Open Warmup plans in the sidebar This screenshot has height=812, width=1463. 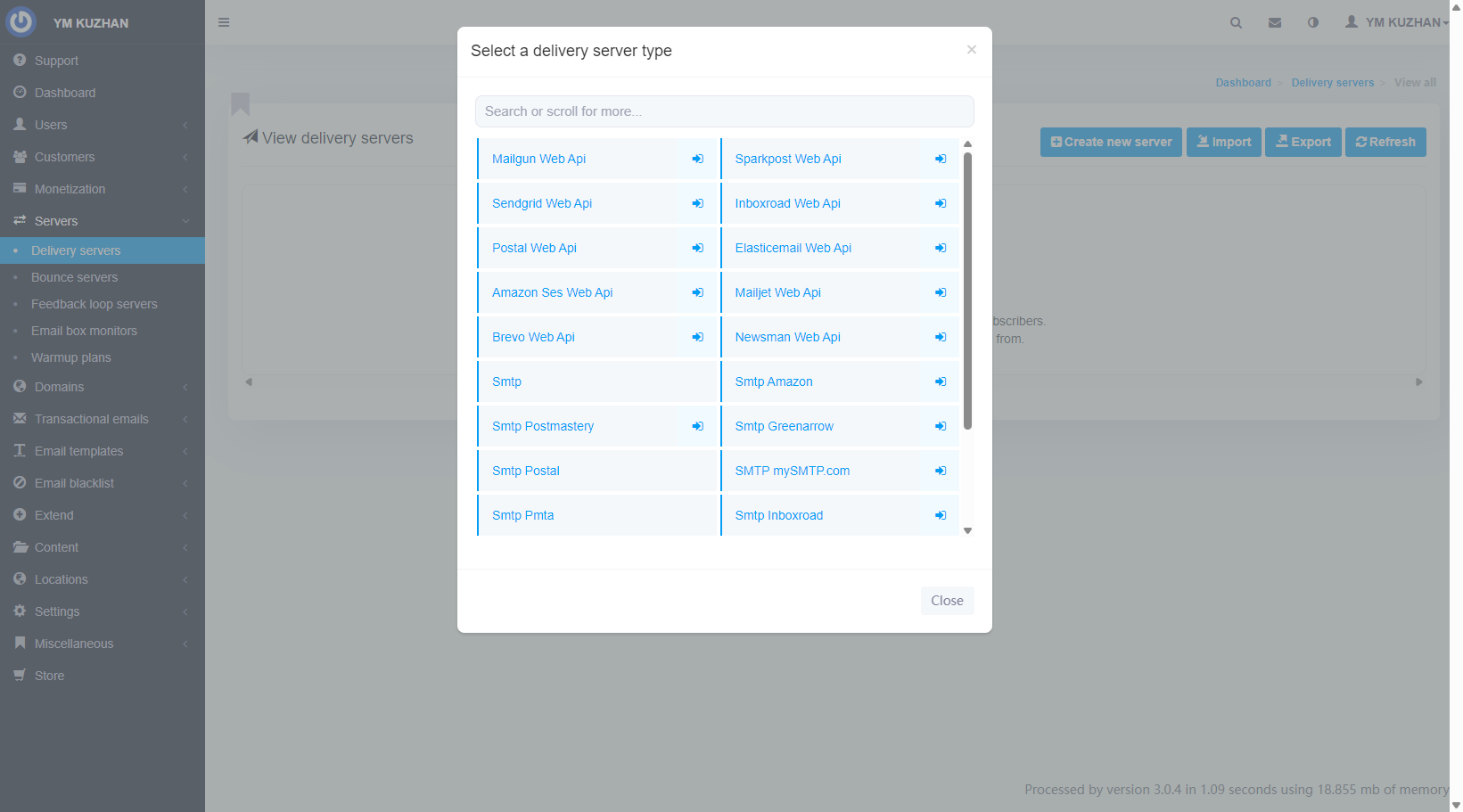(x=103, y=357)
